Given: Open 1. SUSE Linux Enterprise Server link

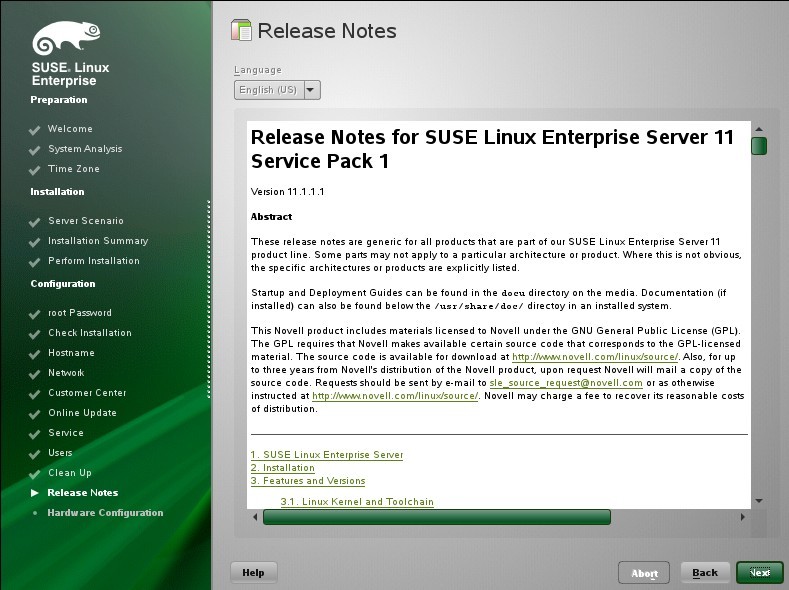Looking at the screenshot, I should click(x=327, y=455).
